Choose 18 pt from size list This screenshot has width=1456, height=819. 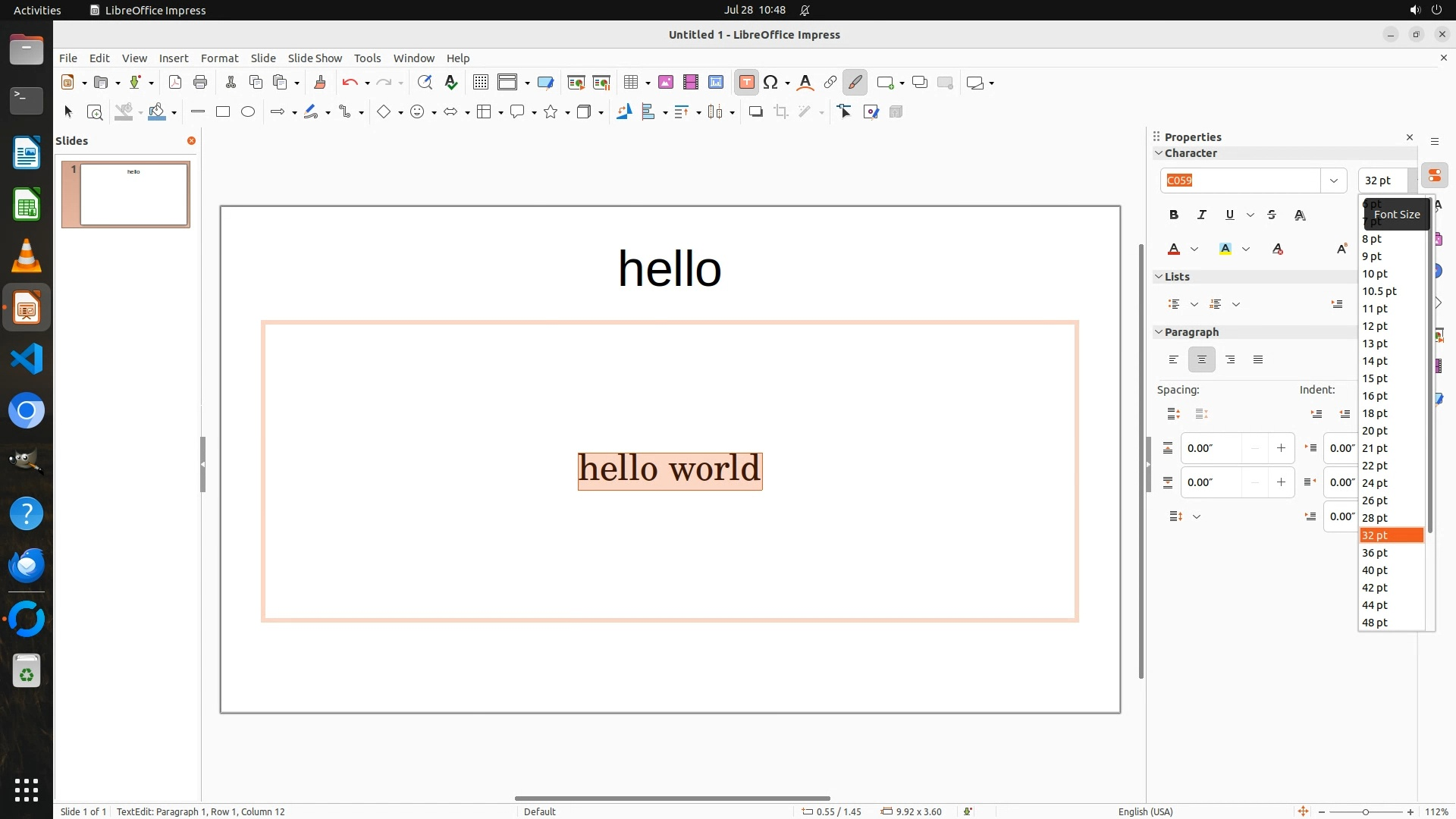[1375, 413]
